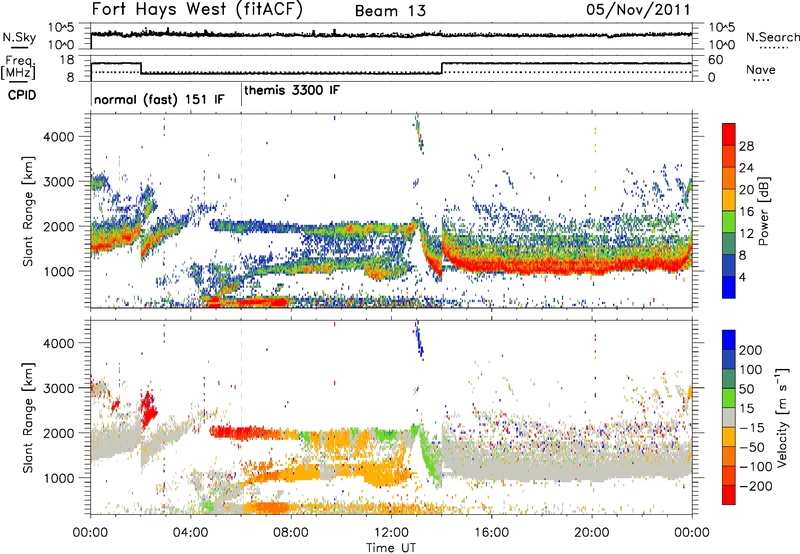Click the '4000' tick of the power panel
This screenshot has width=800, height=554.
58,137
